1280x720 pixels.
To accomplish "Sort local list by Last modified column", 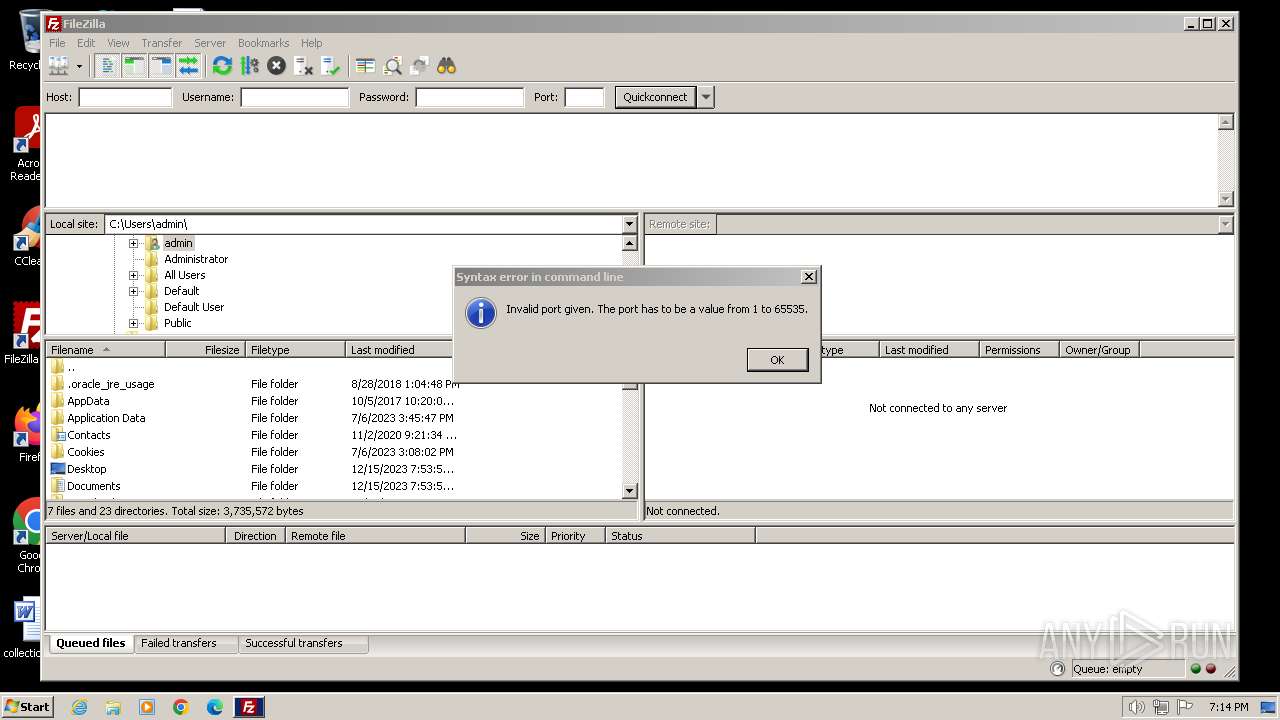I will click(399, 350).
